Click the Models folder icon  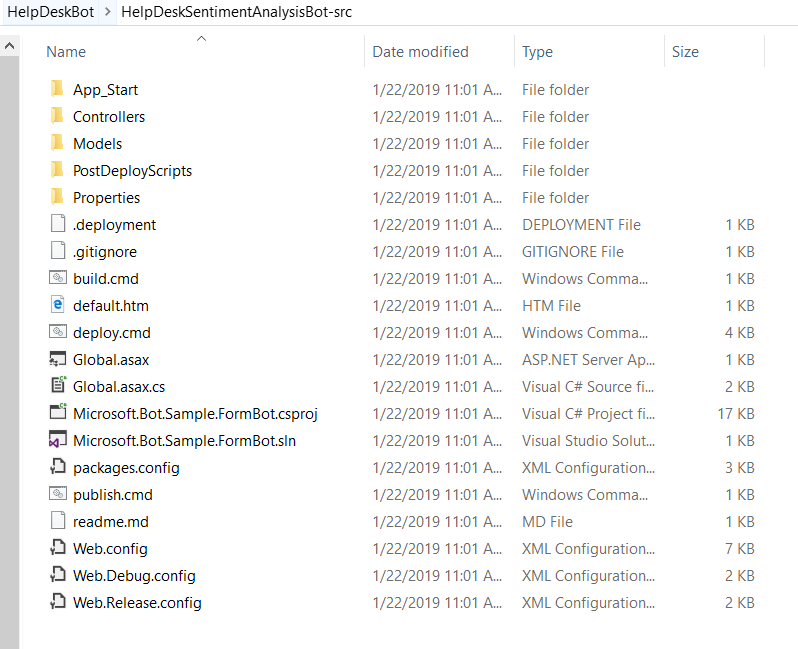[x=58, y=143]
